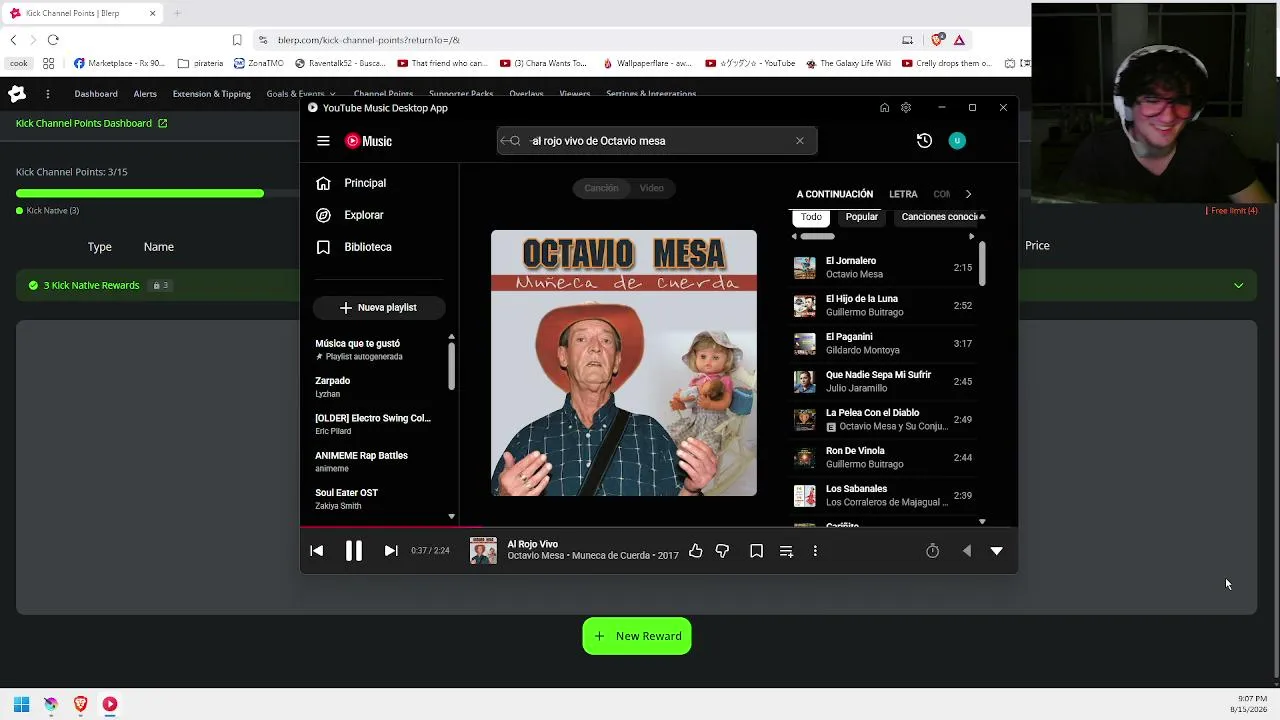Open Extension & Tipping in Blerp navigation

[212, 94]
